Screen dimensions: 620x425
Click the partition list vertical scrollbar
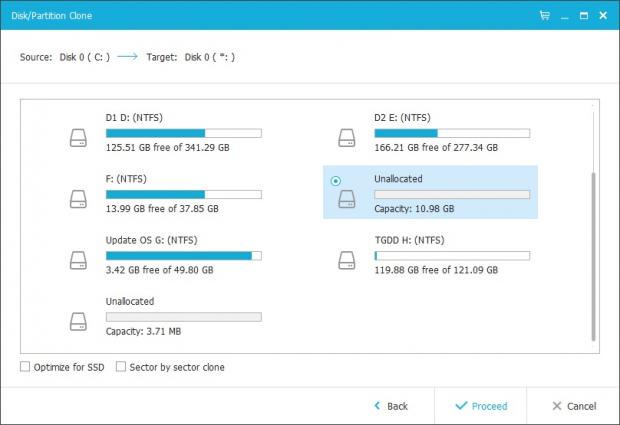pyautogui.click(x=593, y=255)
